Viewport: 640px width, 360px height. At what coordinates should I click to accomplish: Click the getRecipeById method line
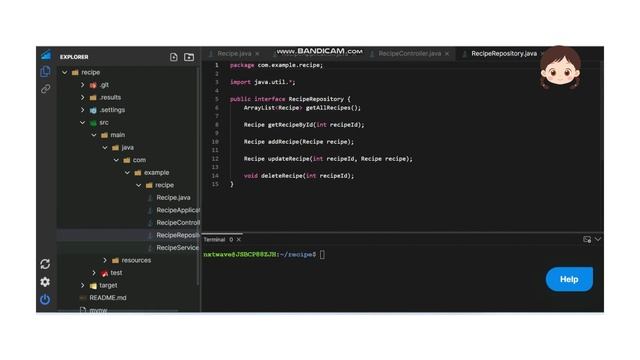[x=304, y=125]
